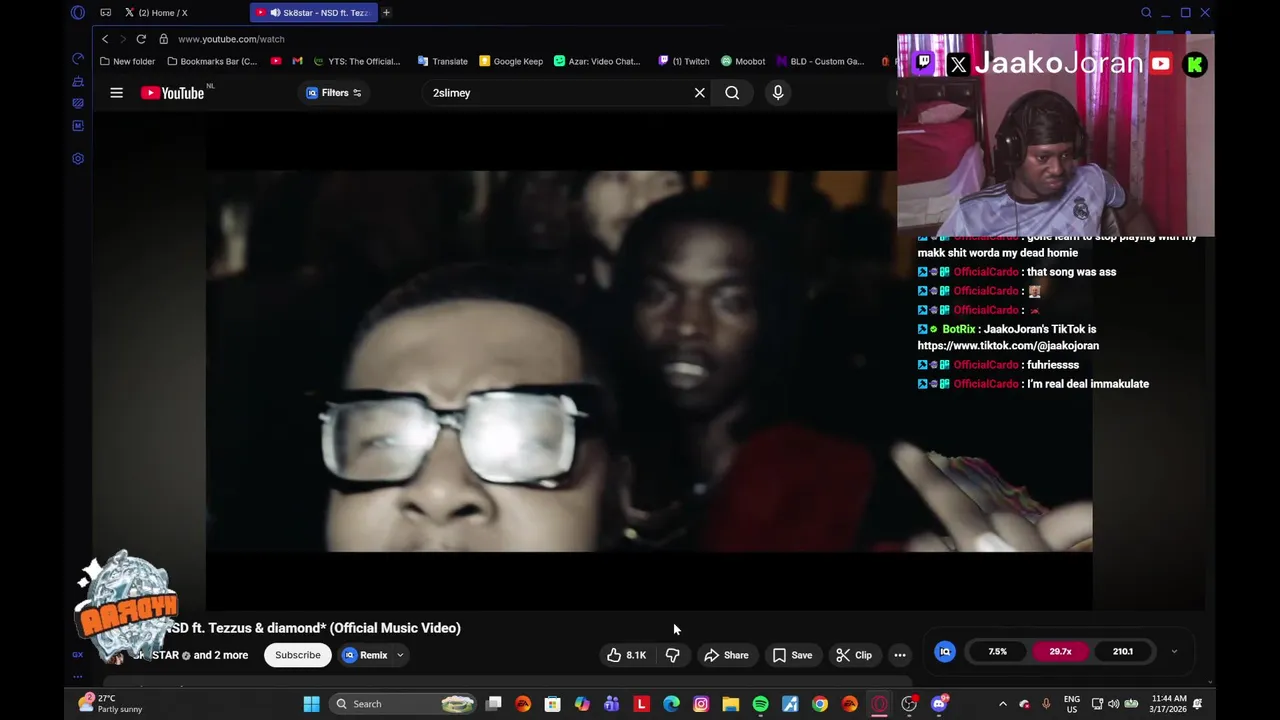Like the video with 8.1K likes

[x=626, y=655]
